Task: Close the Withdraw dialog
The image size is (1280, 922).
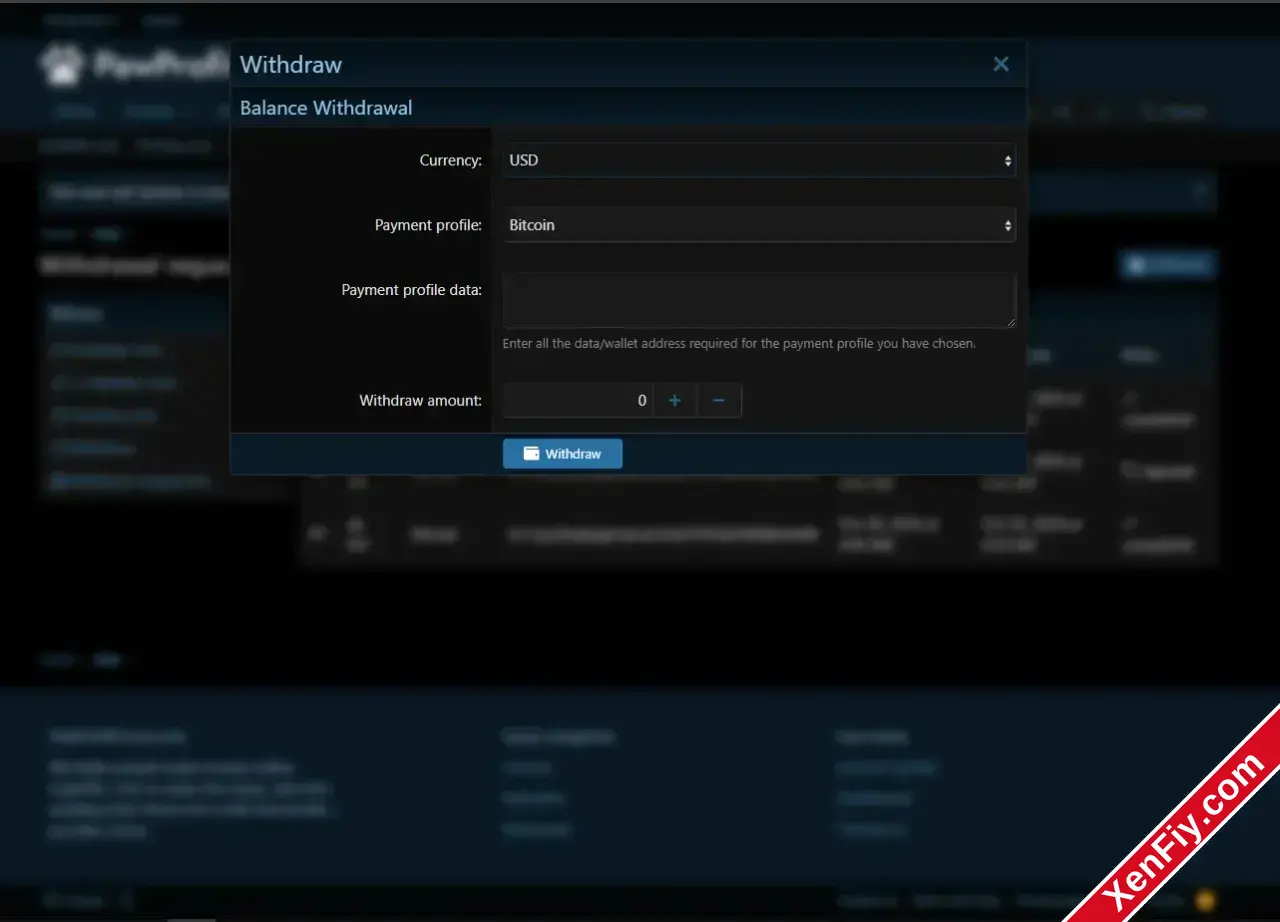Action: coord(1000,64)
